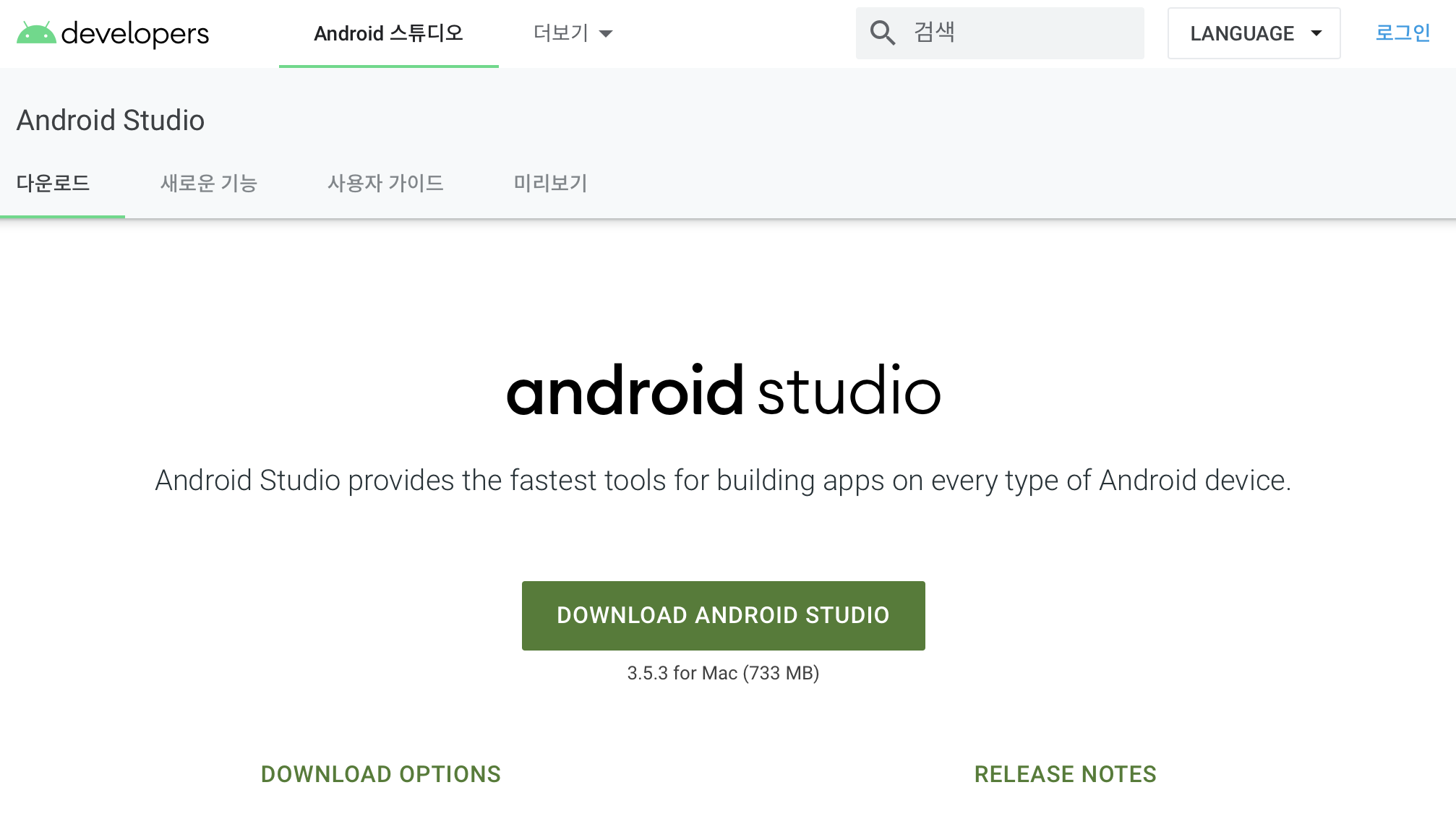Viewport: 1456px width, 824px height.
Task: Open the RELEASE NOTES link
Action: pyautogui.click(x=1065, y=774)
